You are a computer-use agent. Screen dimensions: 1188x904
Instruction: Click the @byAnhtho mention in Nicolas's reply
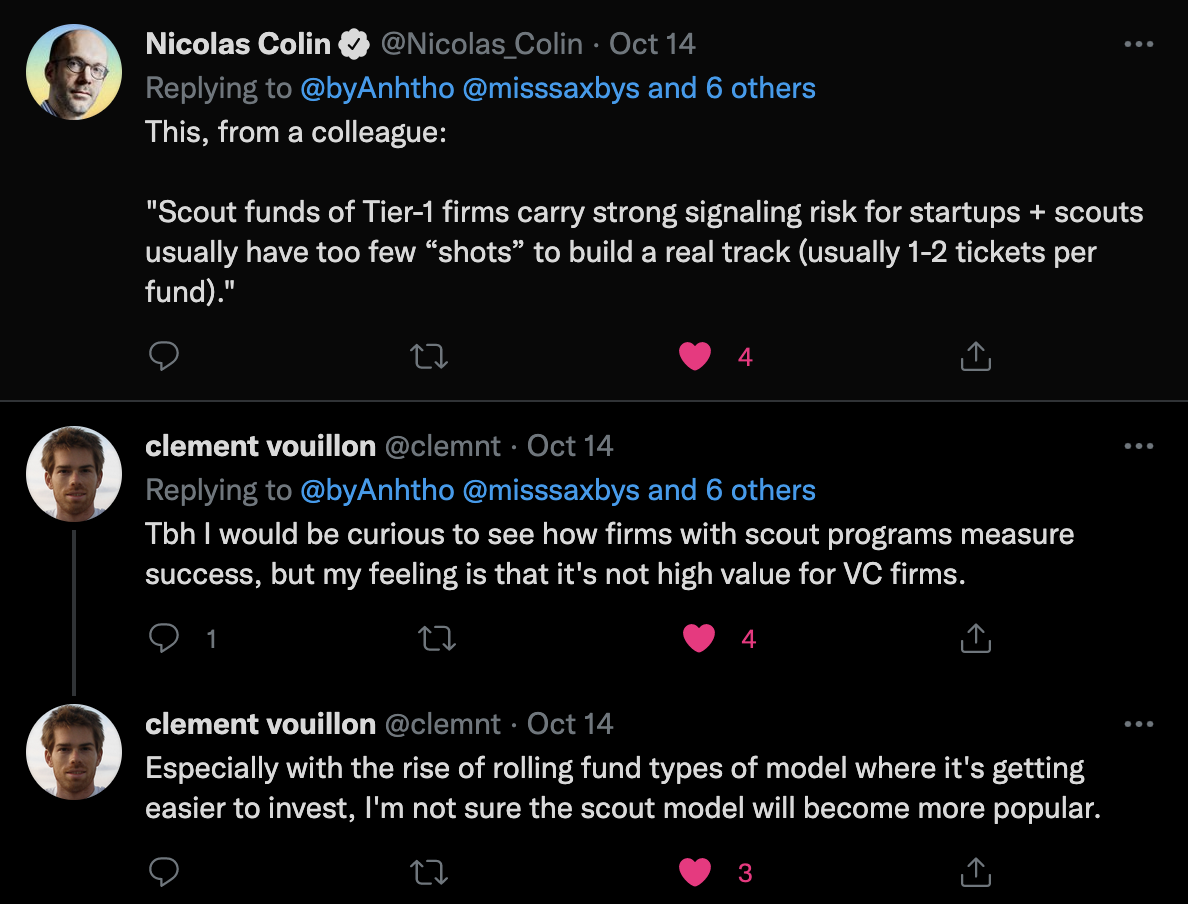377,88
